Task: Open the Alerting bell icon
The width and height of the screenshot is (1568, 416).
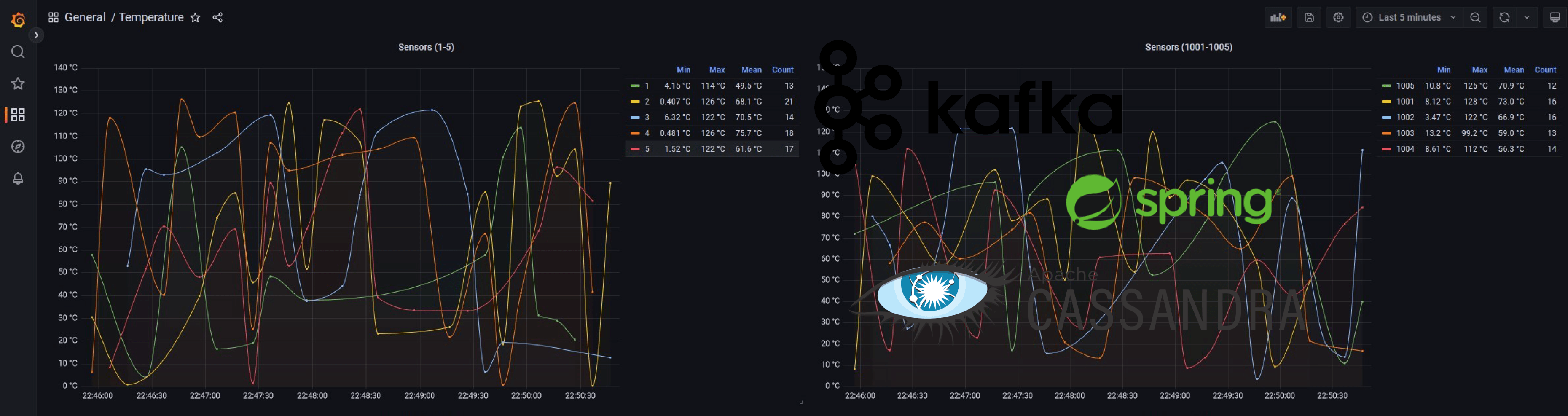Action: coord(18,178)
